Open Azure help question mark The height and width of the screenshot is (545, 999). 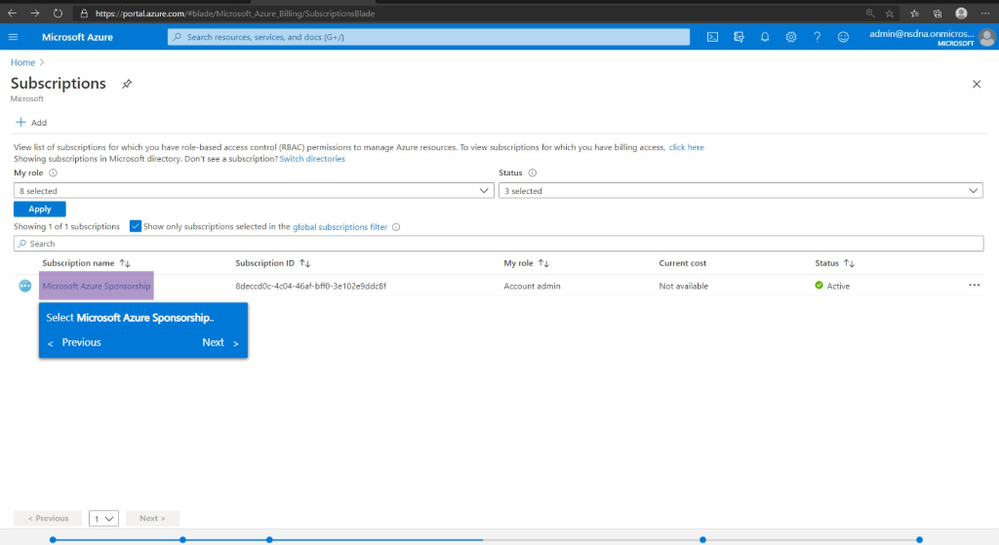pyautogui.click(x=817, y=37)
